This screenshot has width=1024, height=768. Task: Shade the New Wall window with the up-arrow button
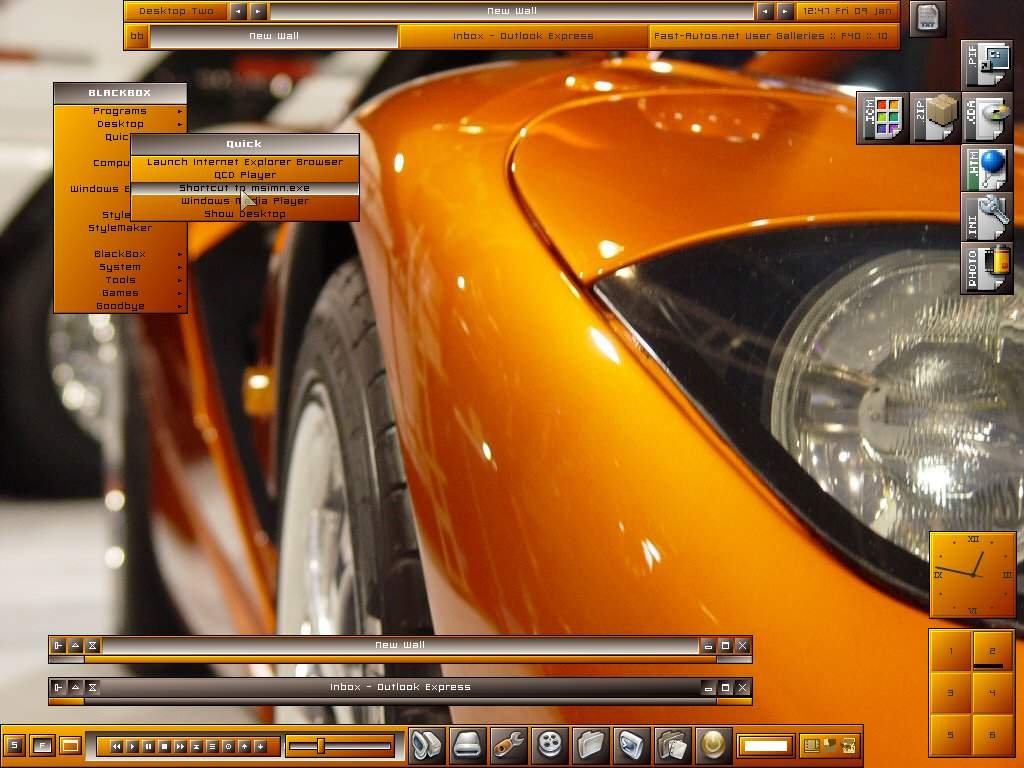pos(75,645)
